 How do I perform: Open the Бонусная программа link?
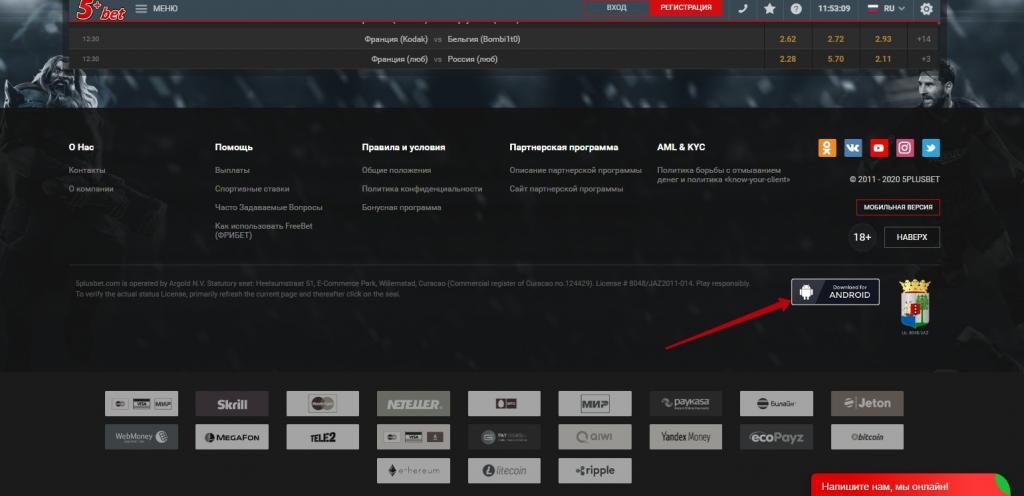401,207
